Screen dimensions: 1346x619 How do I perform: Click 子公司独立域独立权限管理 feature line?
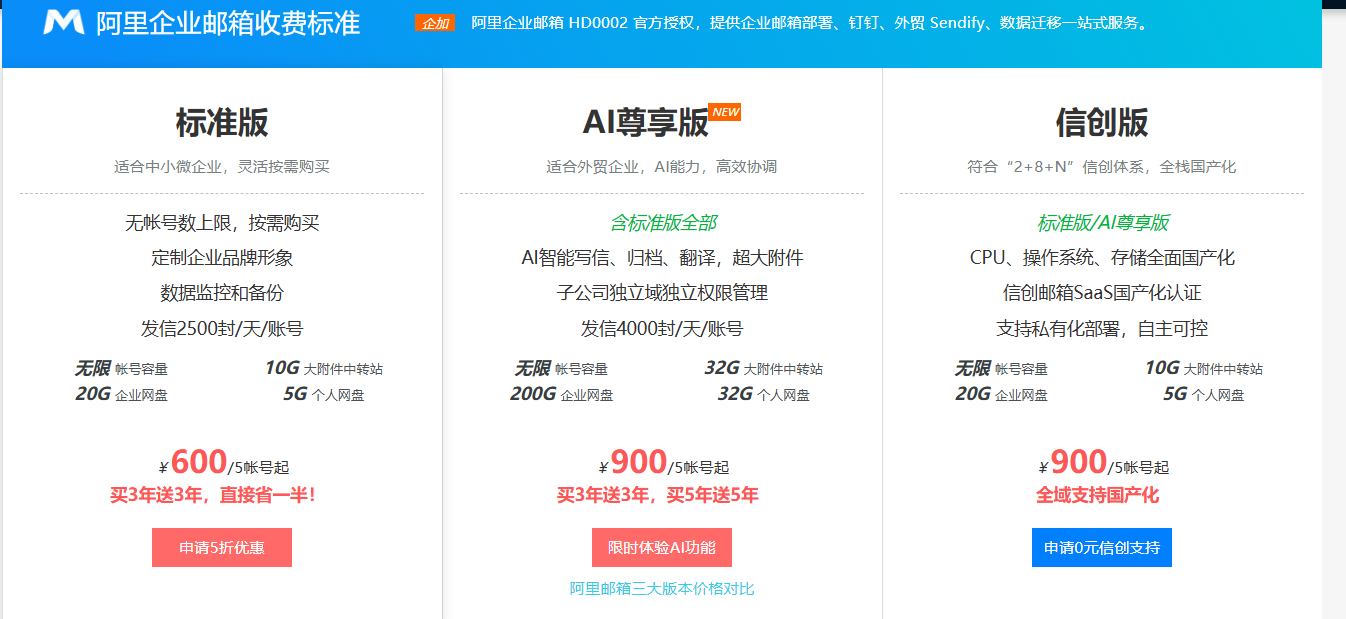pos(662,293)
